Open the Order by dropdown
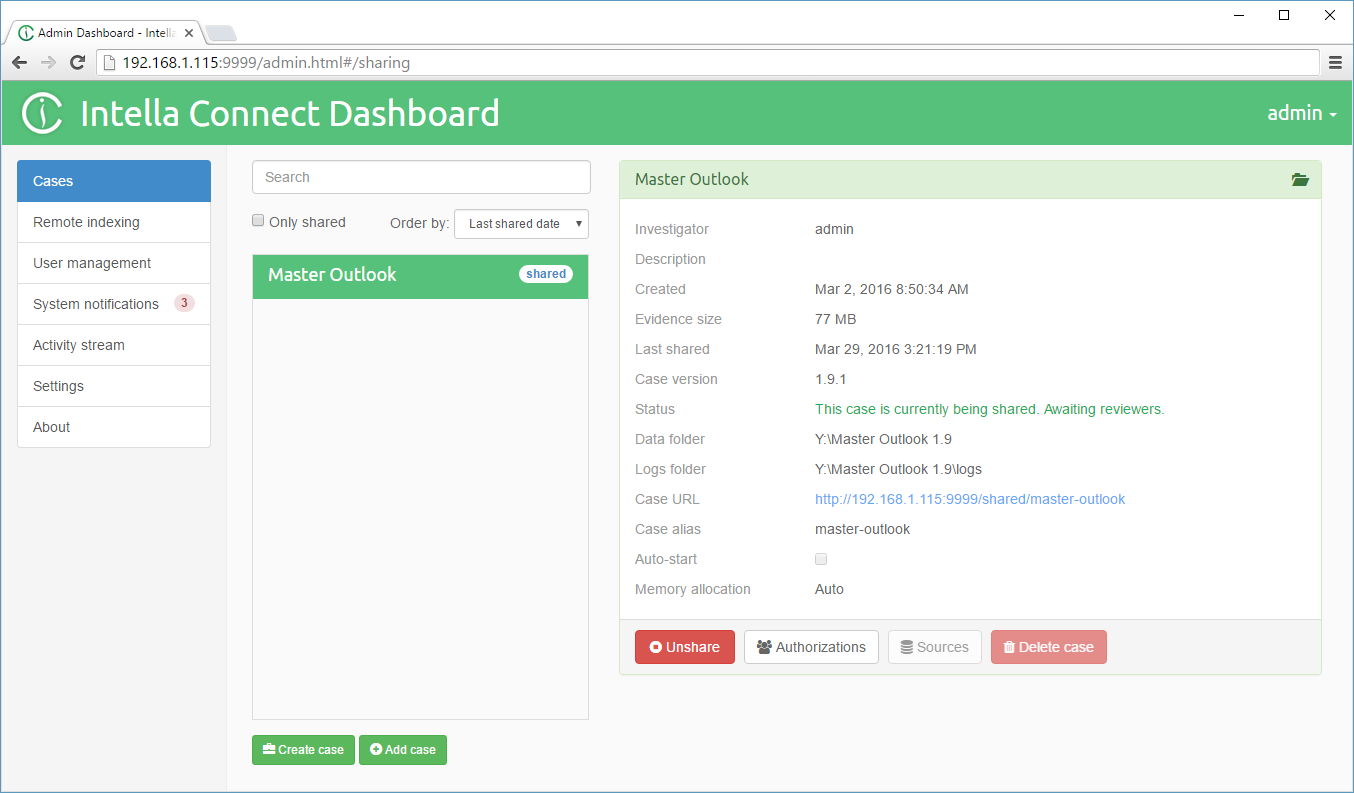The width and height of the screenshot is (1354, 793). 521,224
